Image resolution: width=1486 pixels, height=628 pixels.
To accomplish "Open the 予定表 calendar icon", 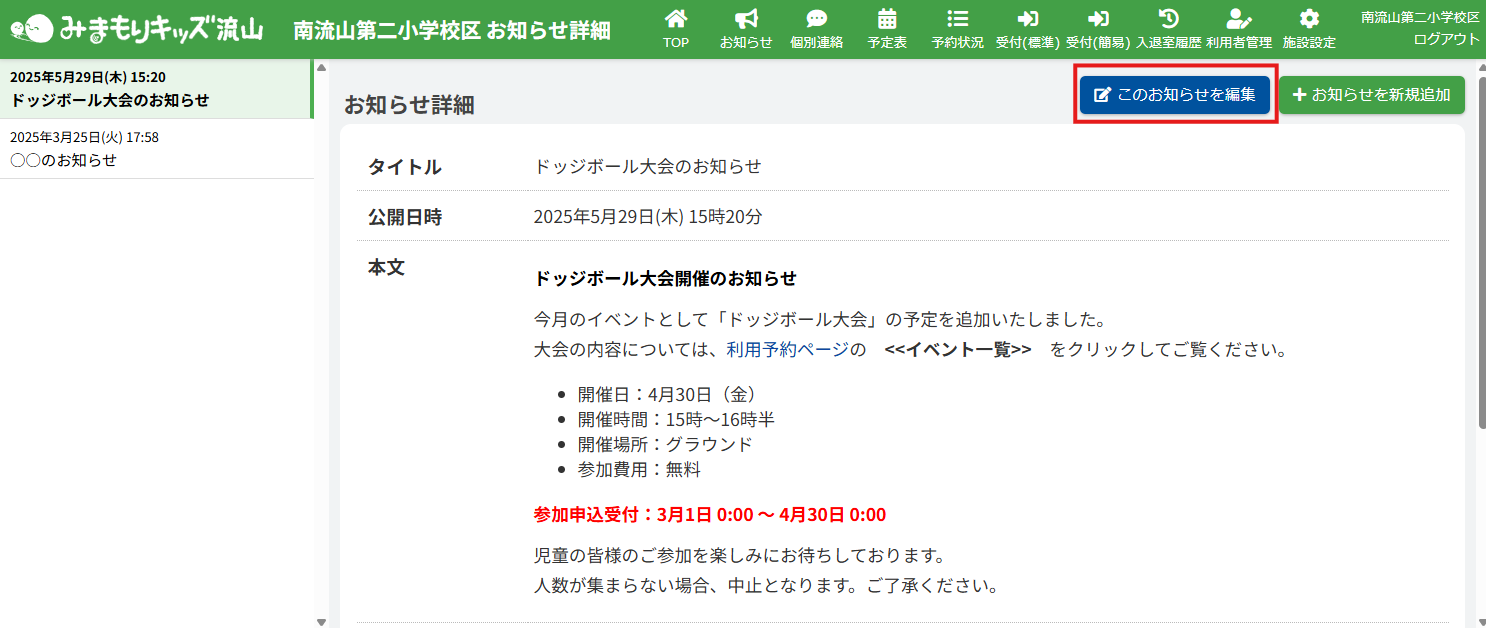I will (x=887, y=20).
